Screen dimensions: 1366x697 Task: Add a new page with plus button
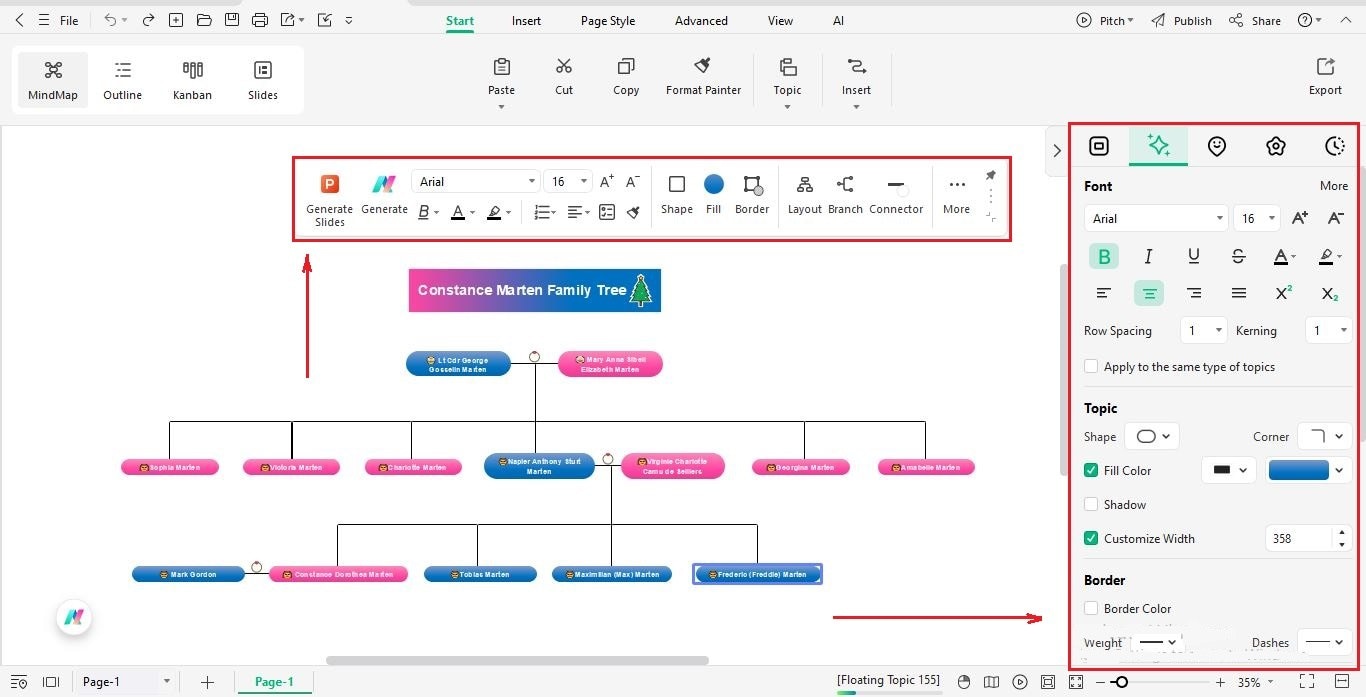(207, 682)
